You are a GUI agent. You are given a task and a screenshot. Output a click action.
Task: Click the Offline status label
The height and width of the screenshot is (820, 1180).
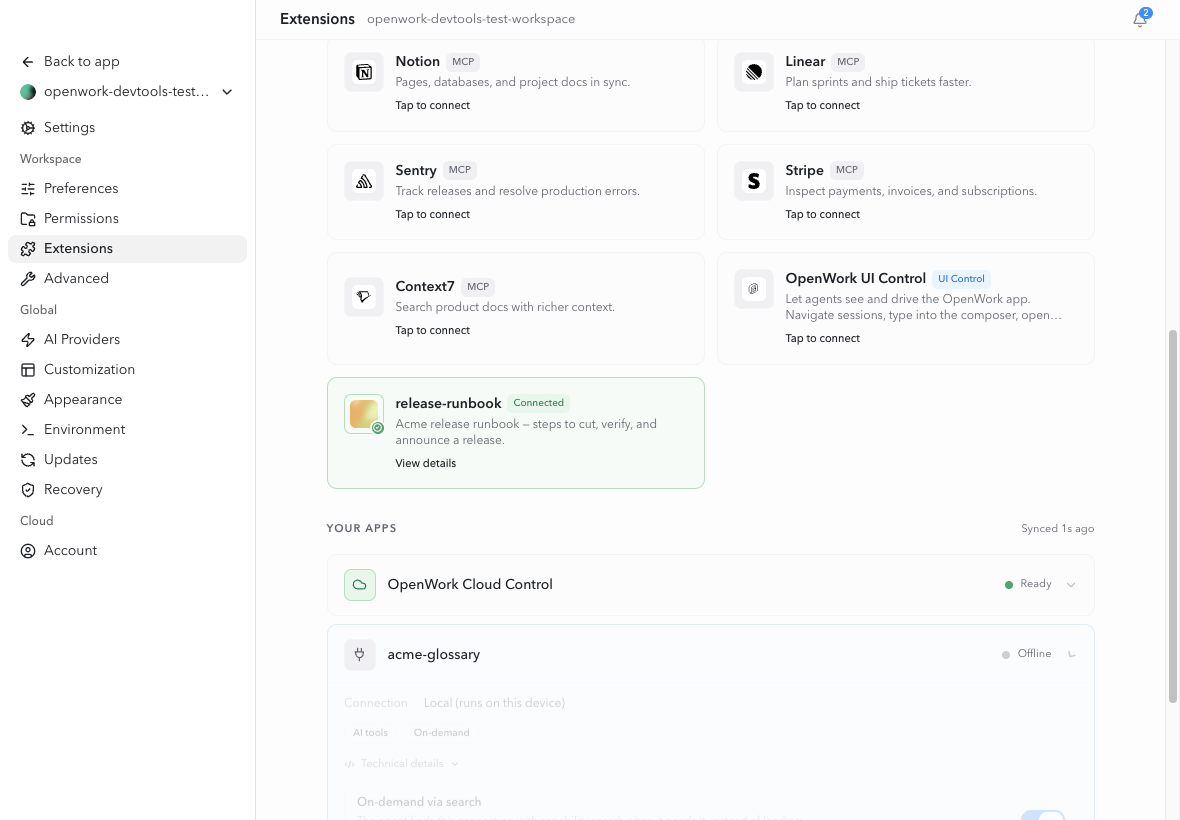1034,654
